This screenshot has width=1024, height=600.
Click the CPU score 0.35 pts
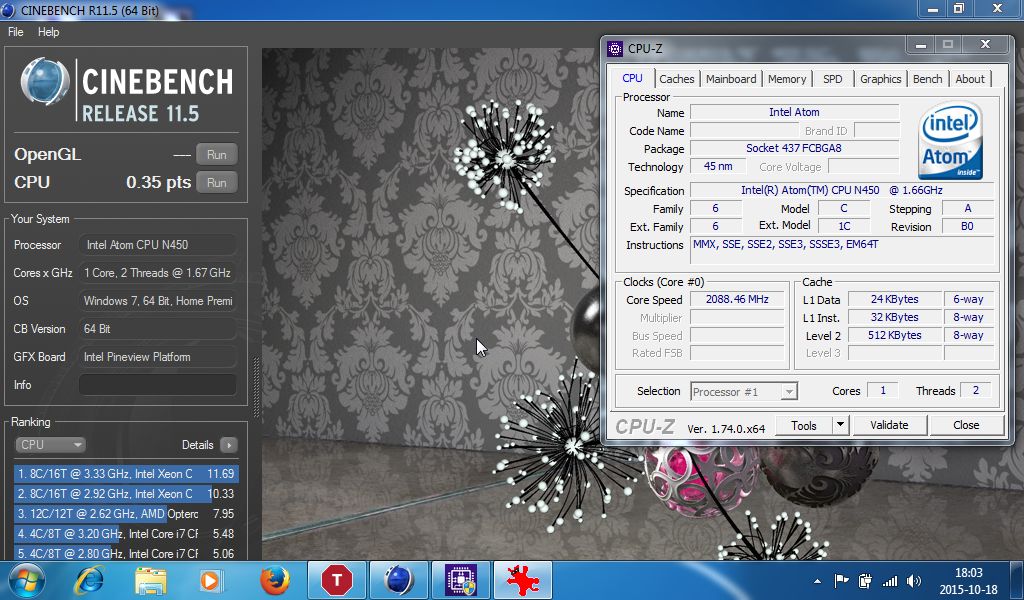(x=159, y=182)
